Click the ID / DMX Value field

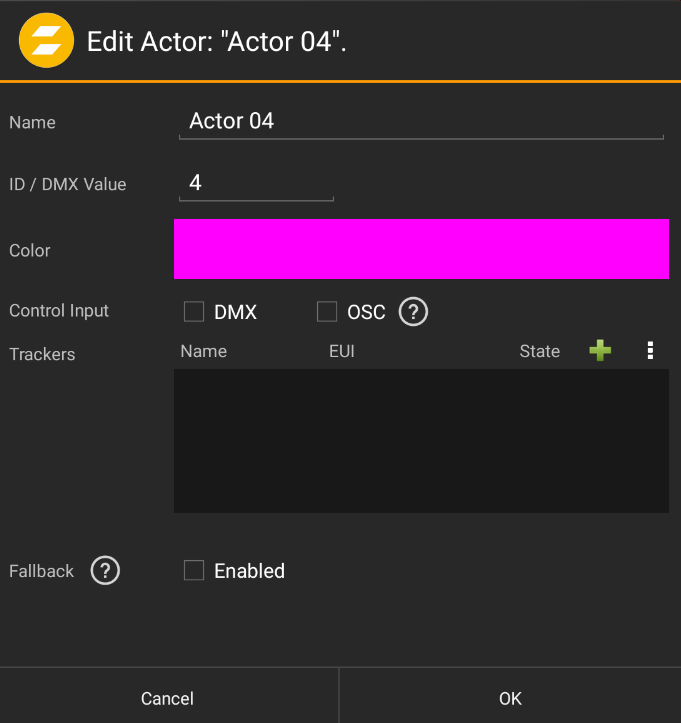coord(256,184)
